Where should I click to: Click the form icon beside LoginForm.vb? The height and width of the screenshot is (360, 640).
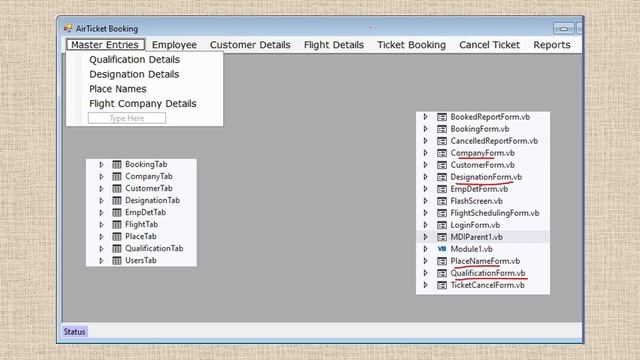(442, 225)
